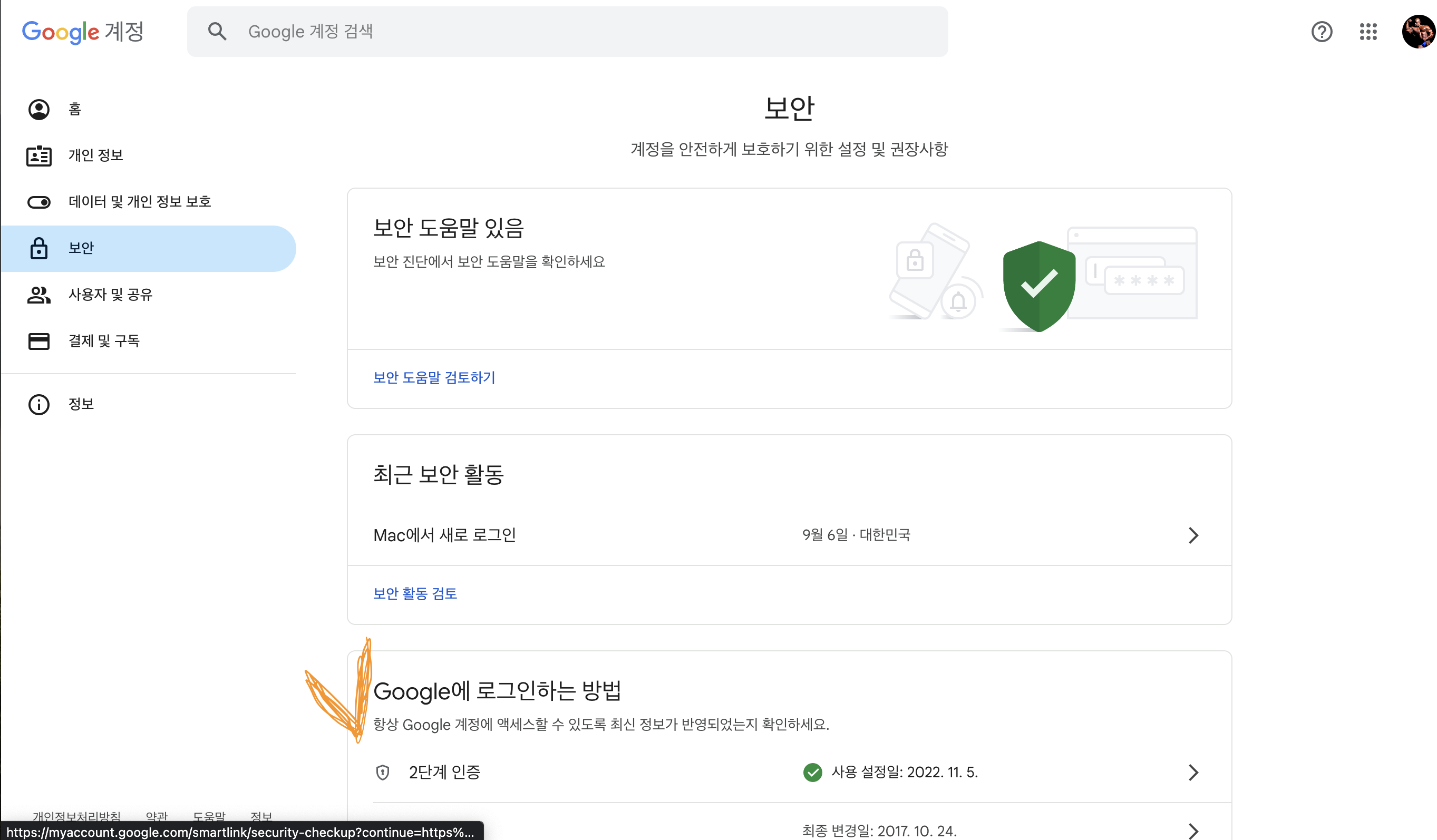Click the green security shield illustration

coord(1038,285)
